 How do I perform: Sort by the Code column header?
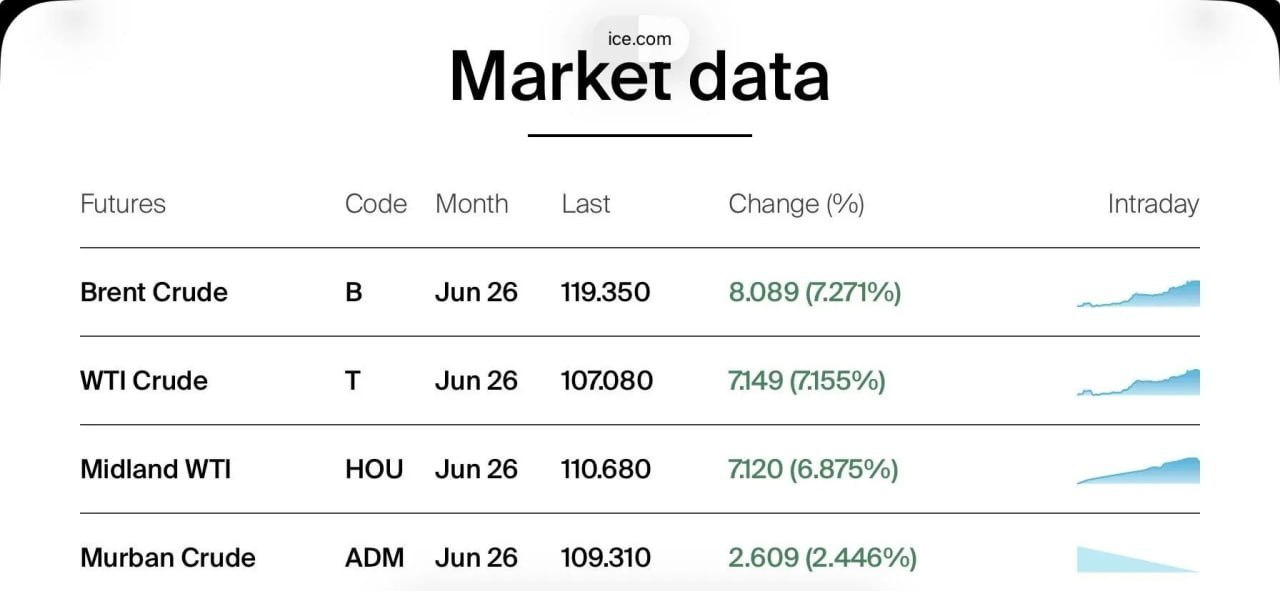pyautogui.click(x=376, y=204)
